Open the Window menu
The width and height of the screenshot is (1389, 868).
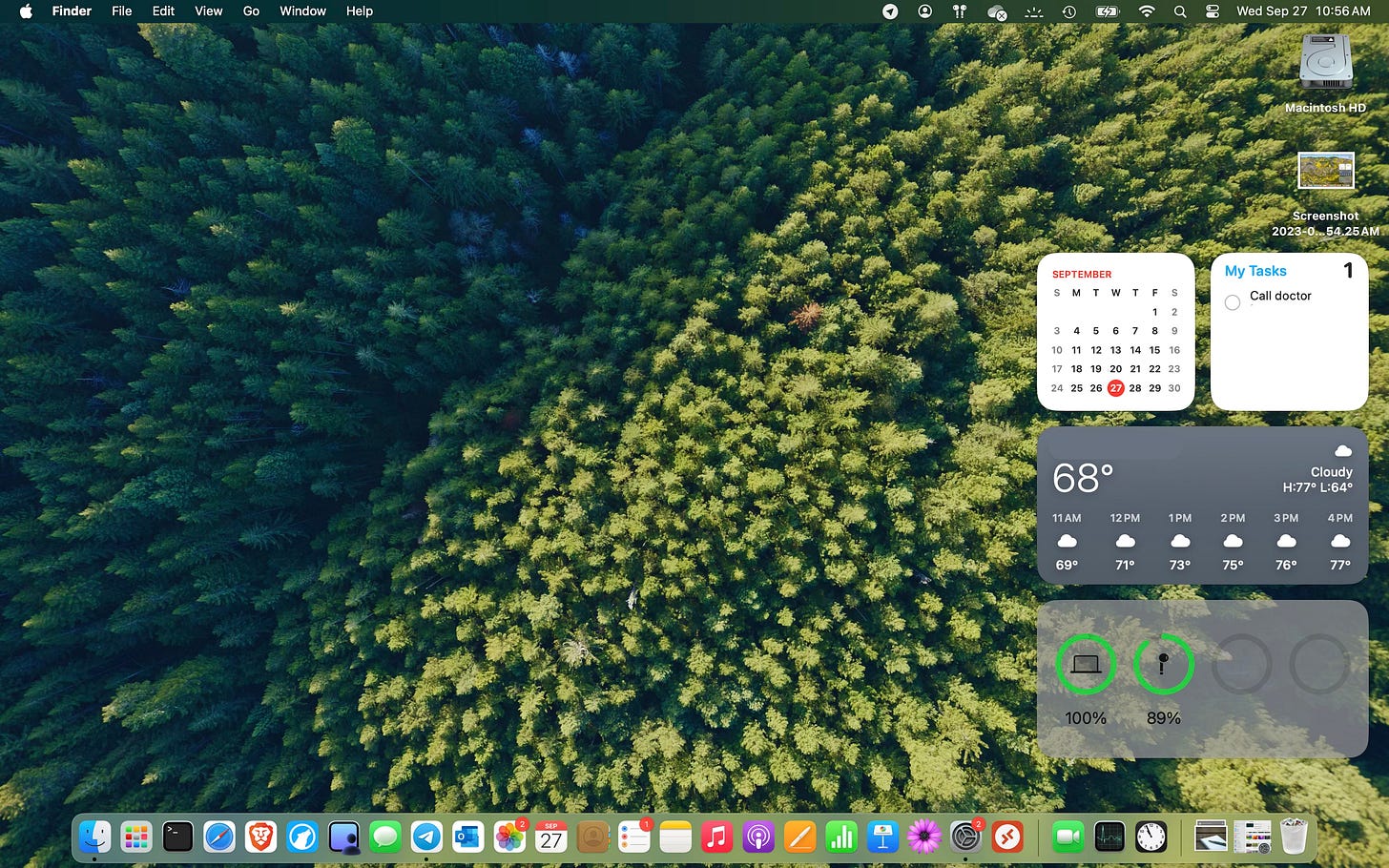[x=302, y=11]
